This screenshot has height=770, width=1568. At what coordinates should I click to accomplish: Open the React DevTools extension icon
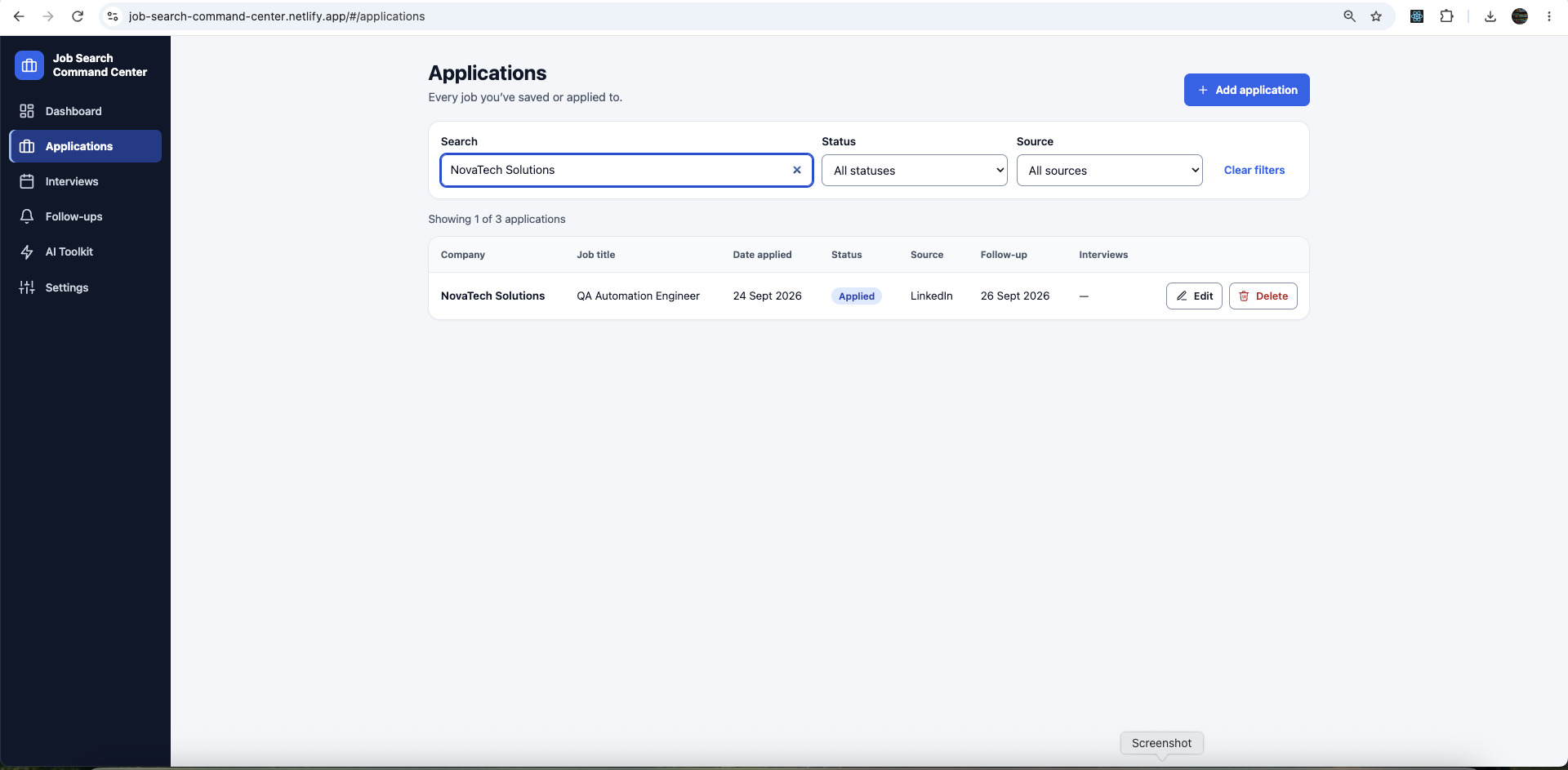coord(1417,16)
